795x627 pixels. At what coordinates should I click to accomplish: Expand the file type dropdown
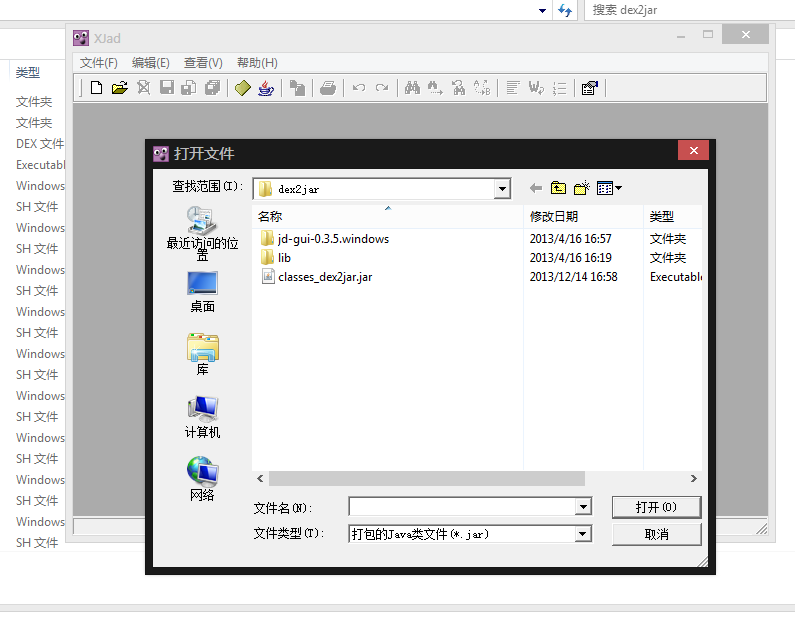click(583, 534)
